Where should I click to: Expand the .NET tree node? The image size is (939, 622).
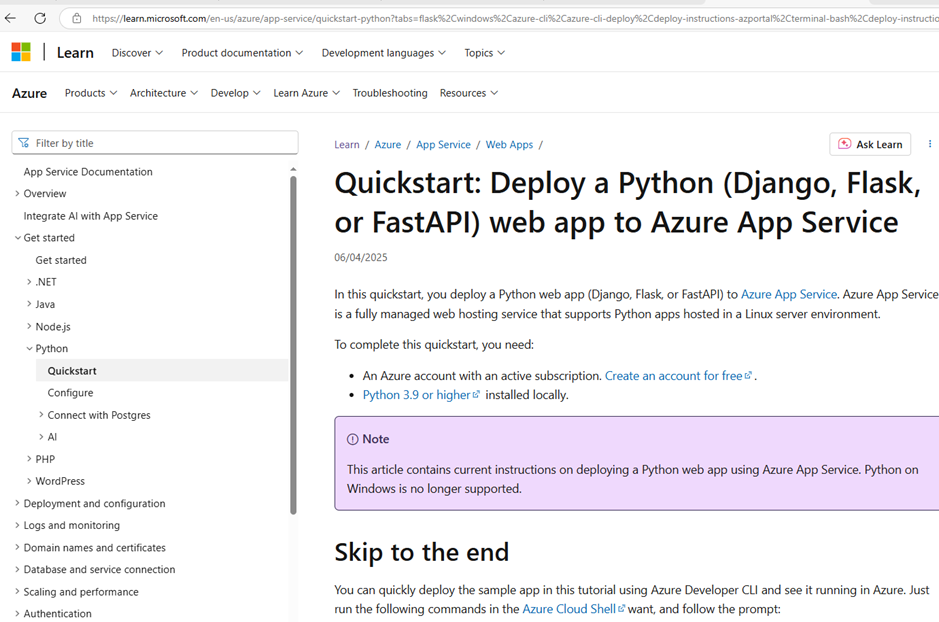point(29,282)
